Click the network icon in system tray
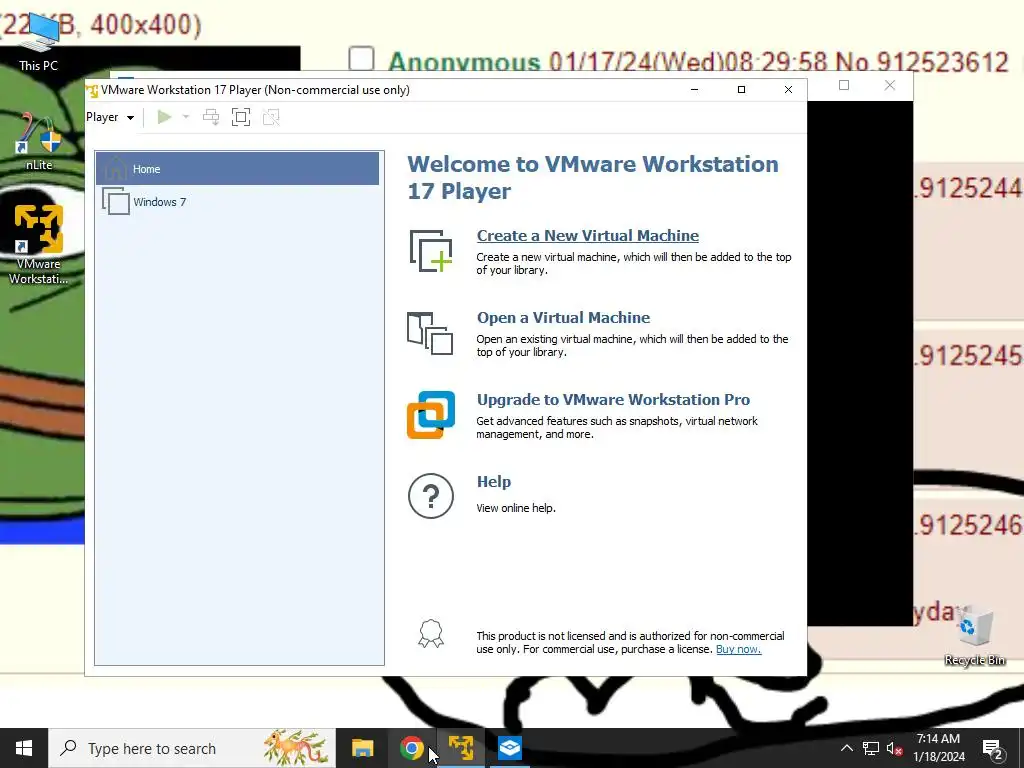 [871, 748]
